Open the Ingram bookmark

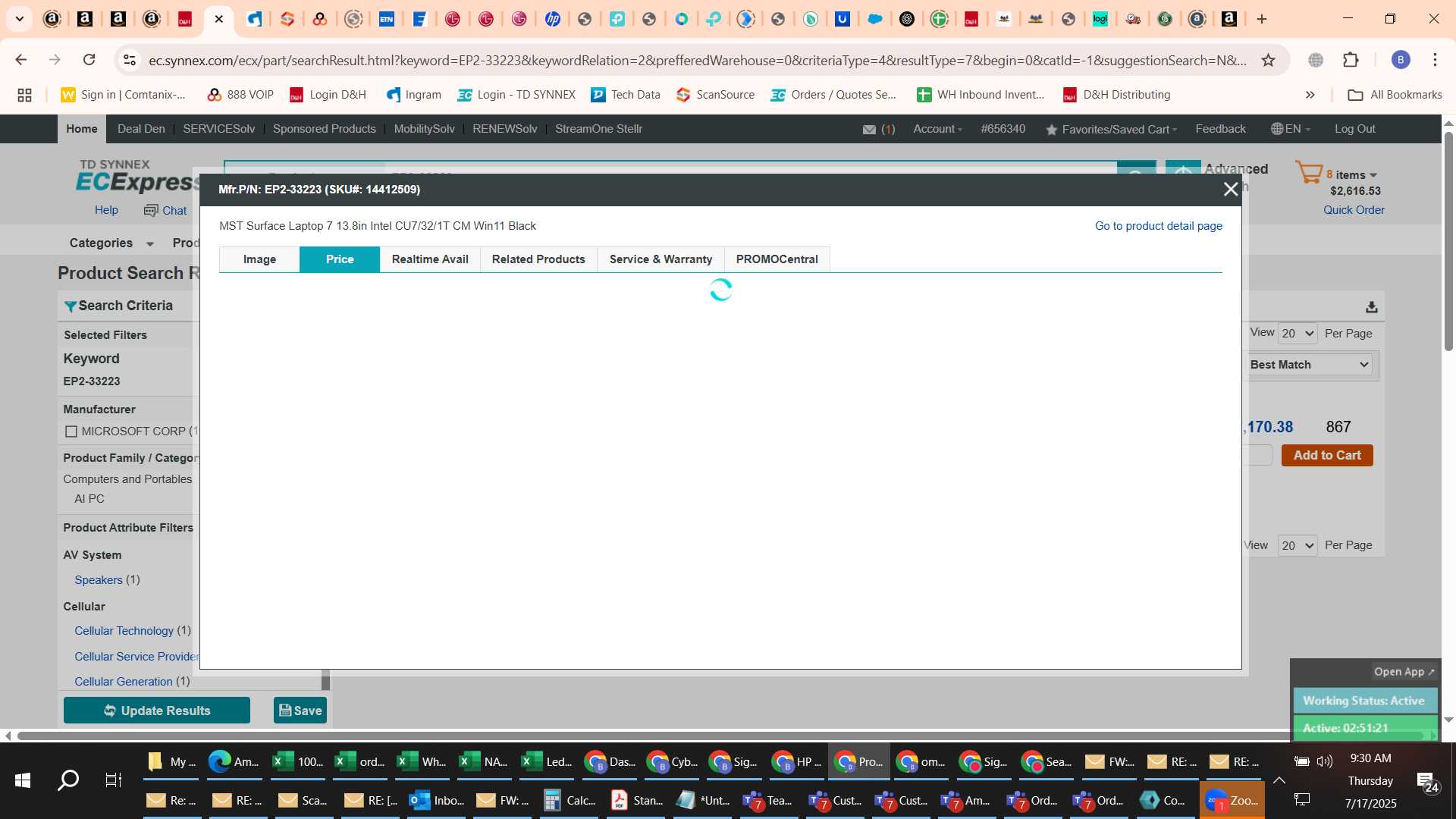413,95
